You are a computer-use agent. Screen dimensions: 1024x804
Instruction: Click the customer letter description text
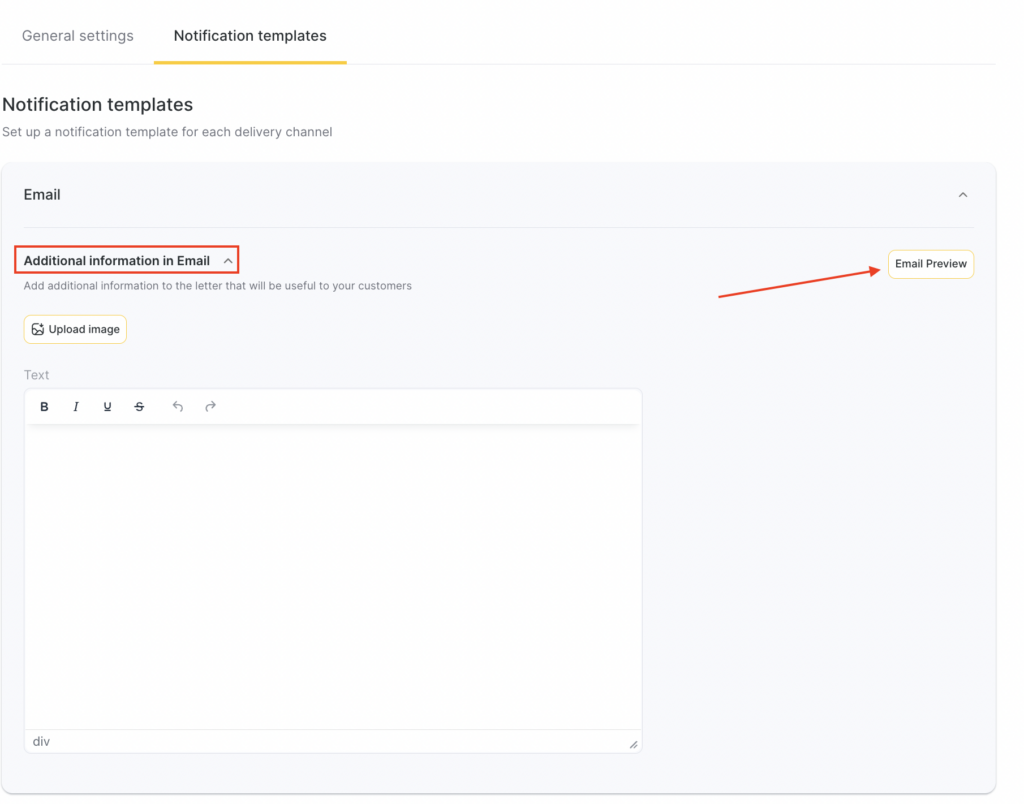click(217, 286)
